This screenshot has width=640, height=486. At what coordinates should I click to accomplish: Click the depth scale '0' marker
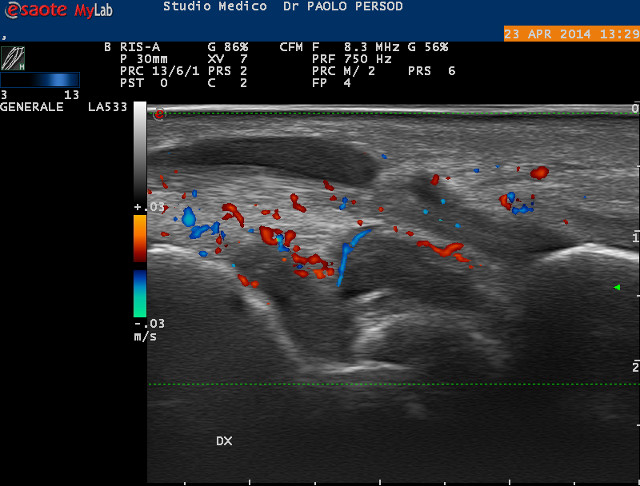point(635,109)
